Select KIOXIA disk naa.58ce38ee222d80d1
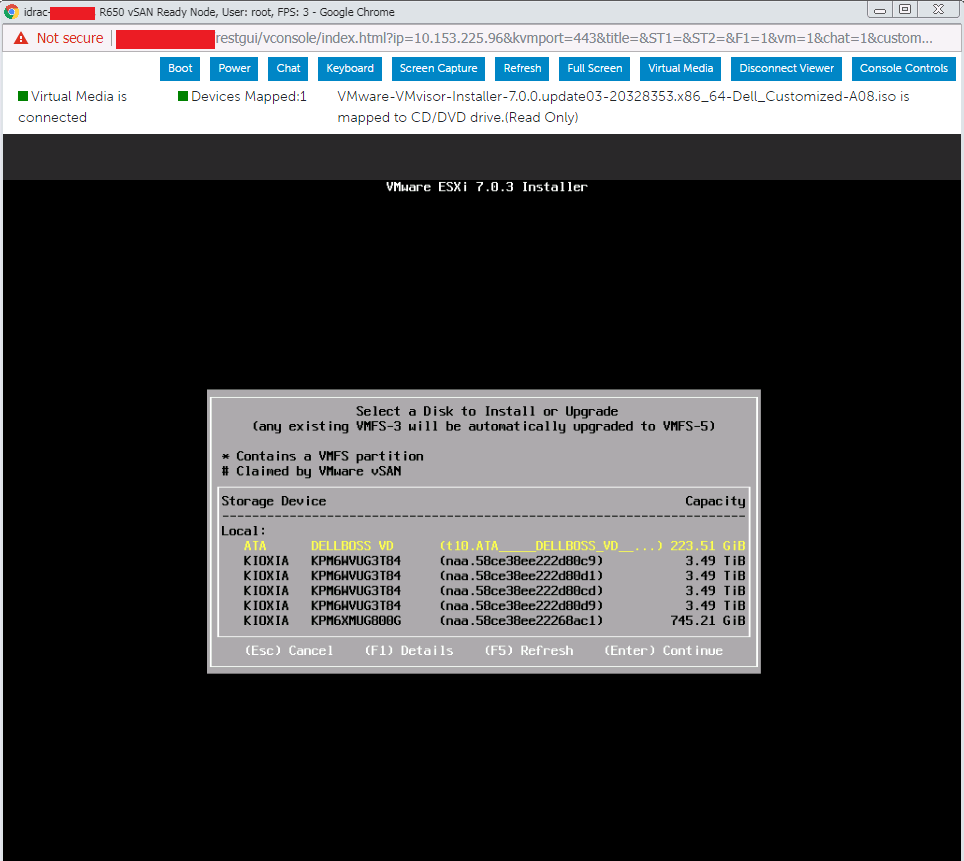 pos(483,576)
